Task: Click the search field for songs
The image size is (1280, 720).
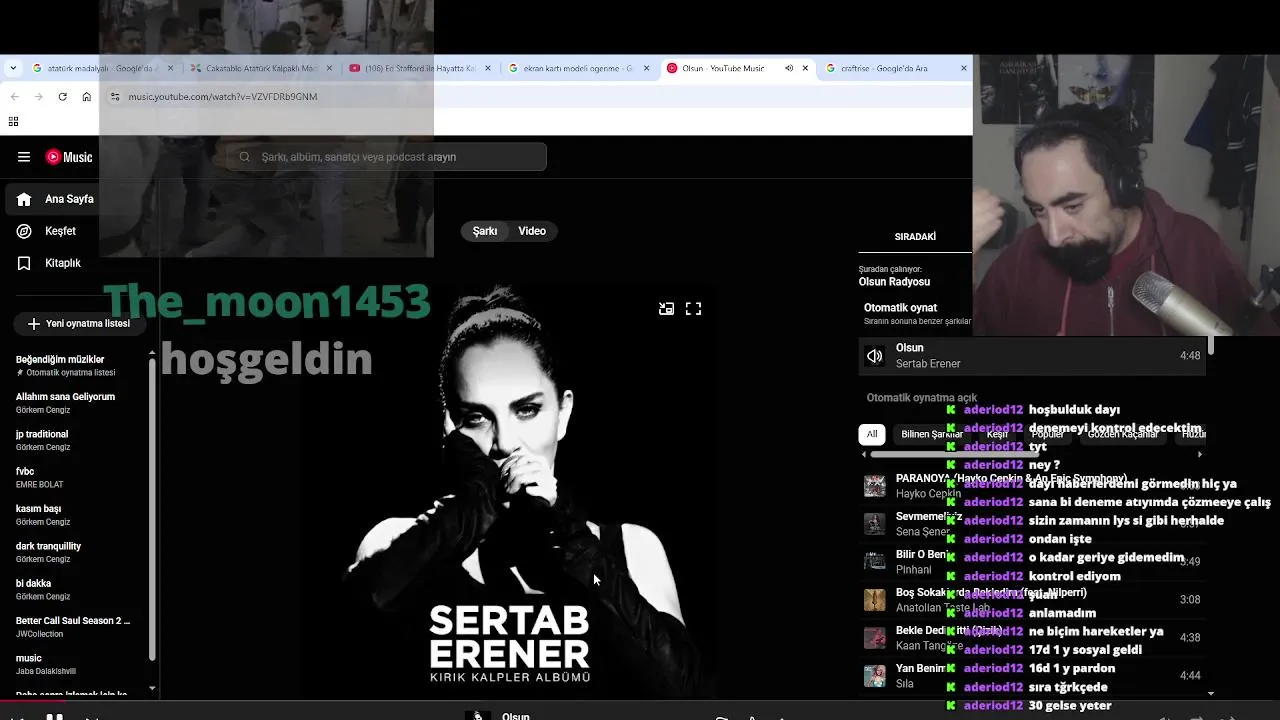Action: (386, 157)
